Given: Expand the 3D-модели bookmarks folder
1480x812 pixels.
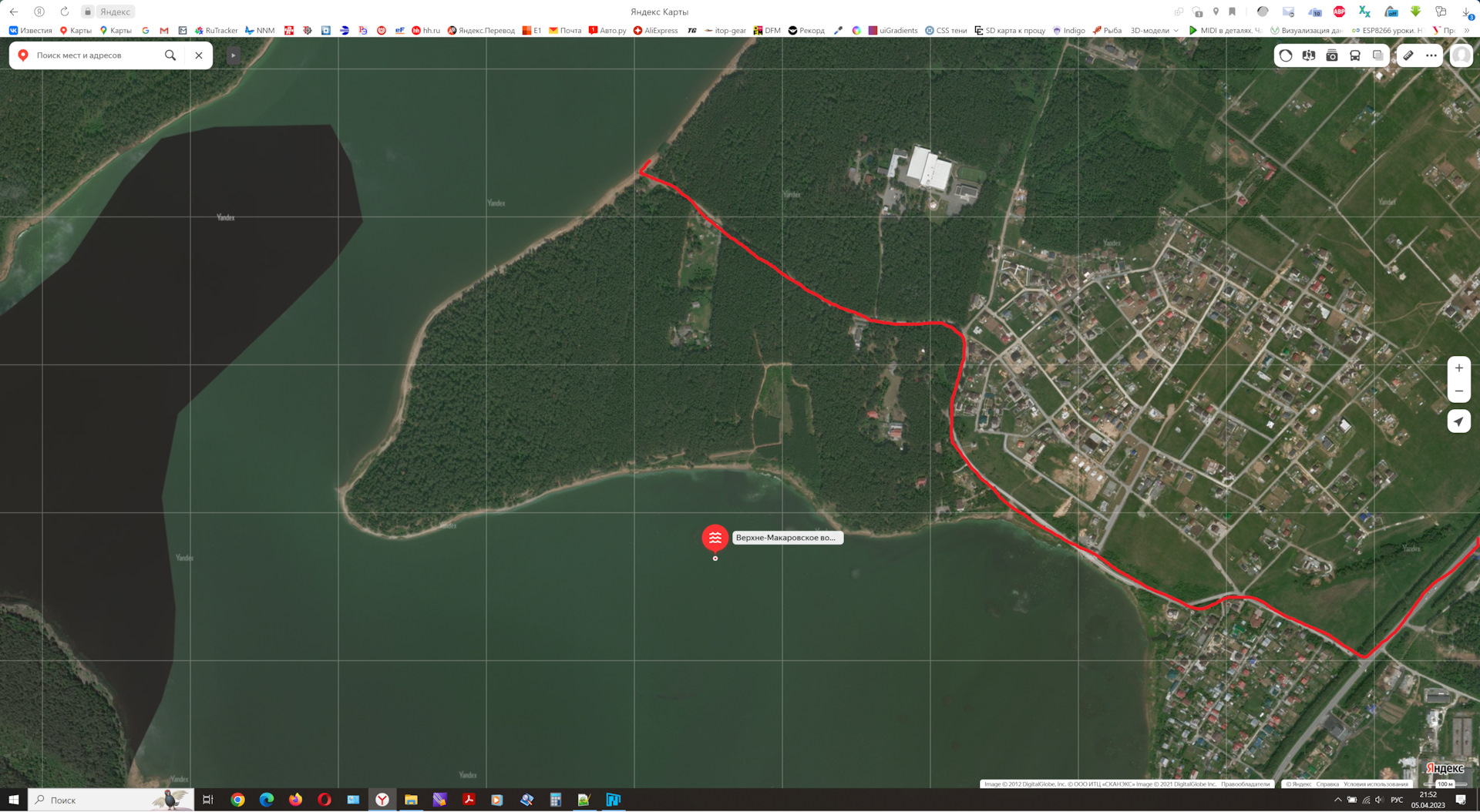Looking at the screenshot, I should pos(1154,31).
